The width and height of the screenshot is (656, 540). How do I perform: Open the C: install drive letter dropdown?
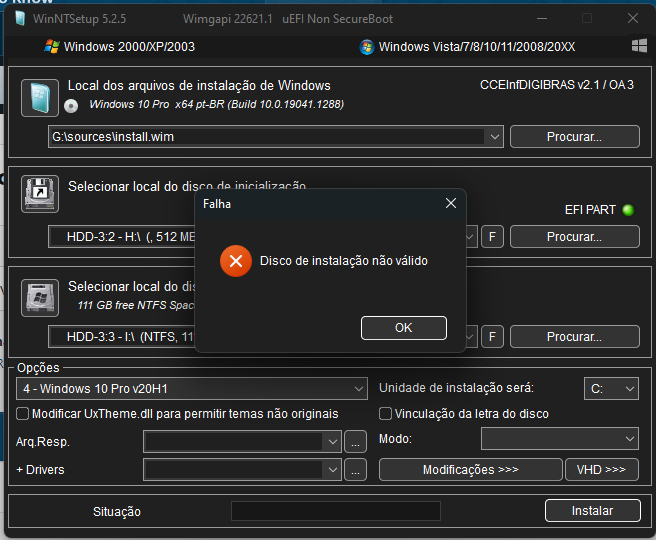pos(611,389)
